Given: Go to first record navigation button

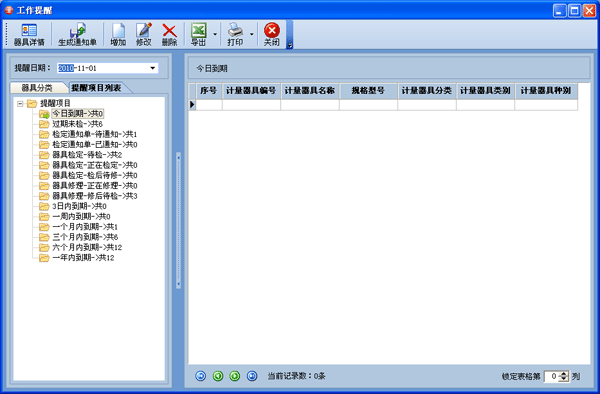Looking at the screenshot, I should (201, 376).
